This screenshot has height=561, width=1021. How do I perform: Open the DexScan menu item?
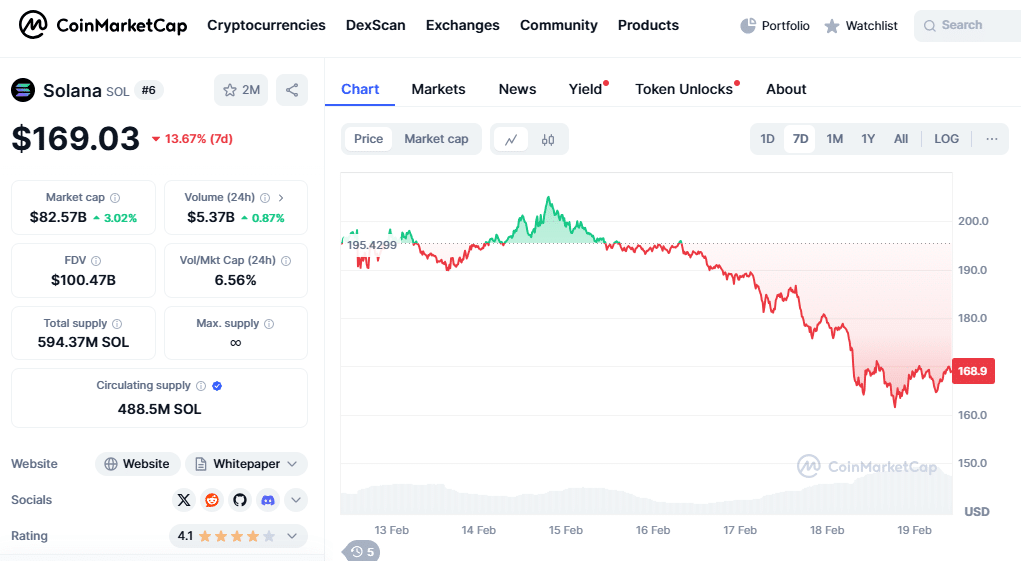376,25
